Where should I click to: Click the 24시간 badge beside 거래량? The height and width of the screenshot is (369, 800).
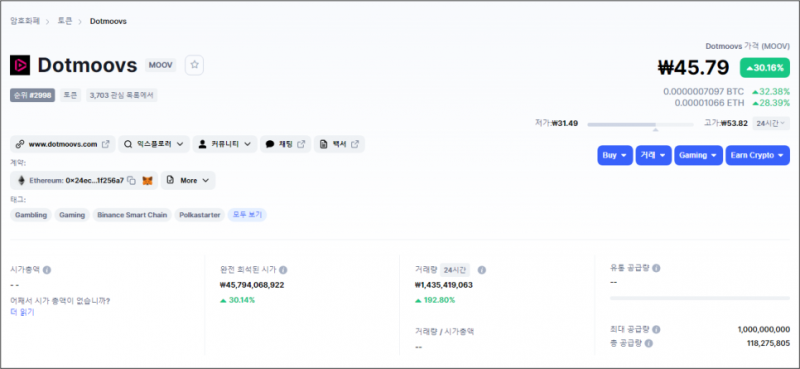[x=455, y=270]
